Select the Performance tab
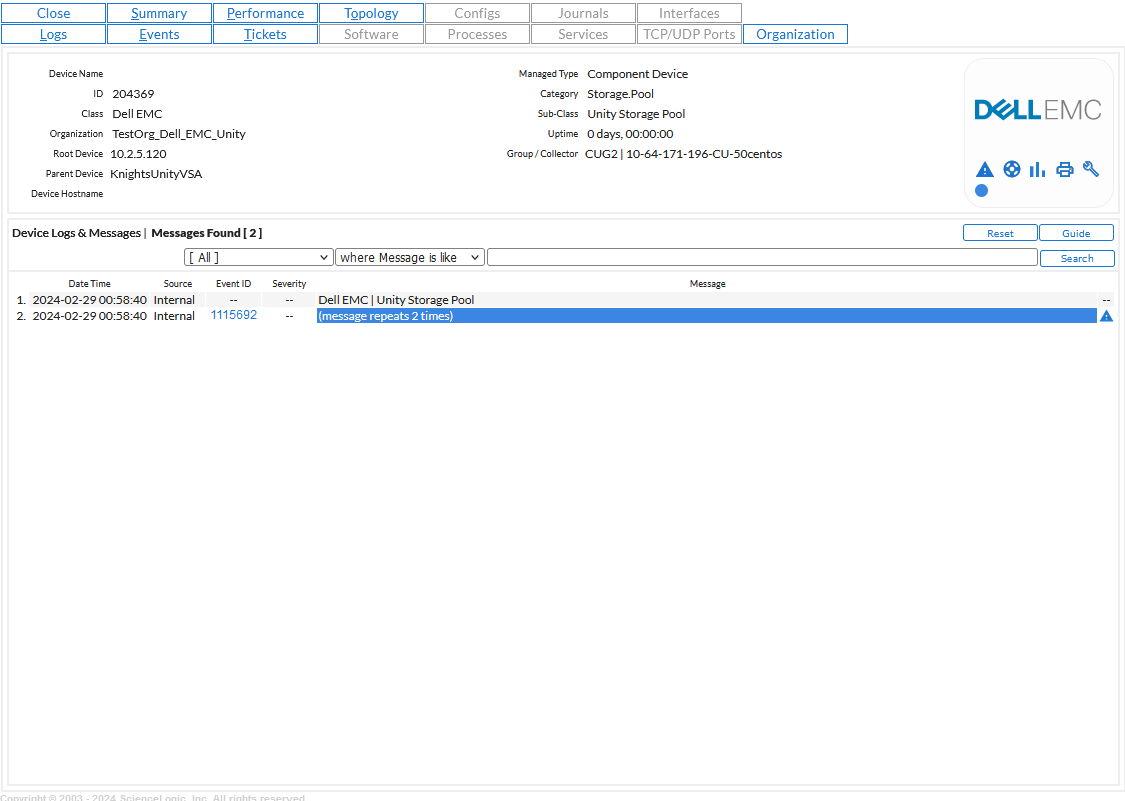The height and width of the screenshot is (801, 1125). [x=265, y=13]
